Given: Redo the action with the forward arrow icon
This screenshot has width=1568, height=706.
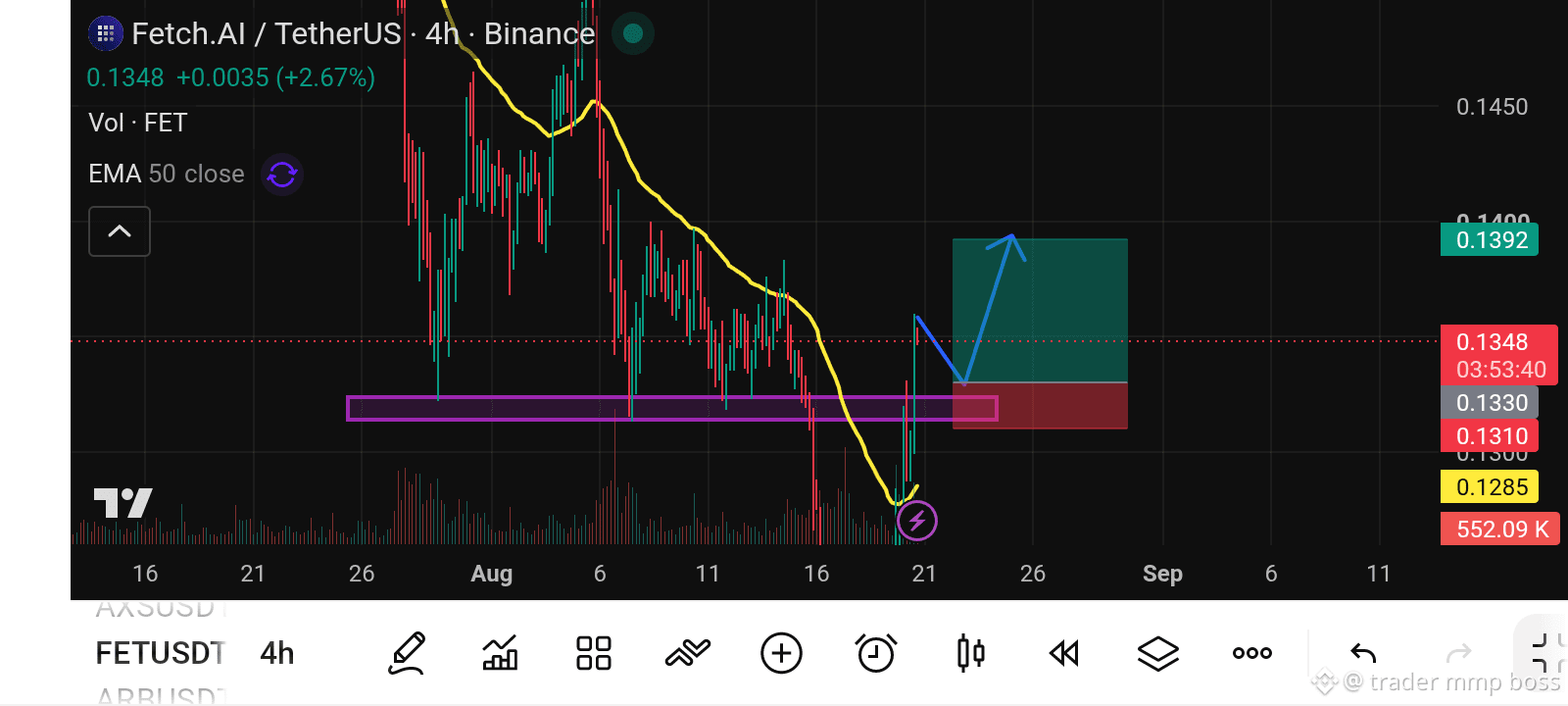Looking at the screenshot, I should point(1459,653).
